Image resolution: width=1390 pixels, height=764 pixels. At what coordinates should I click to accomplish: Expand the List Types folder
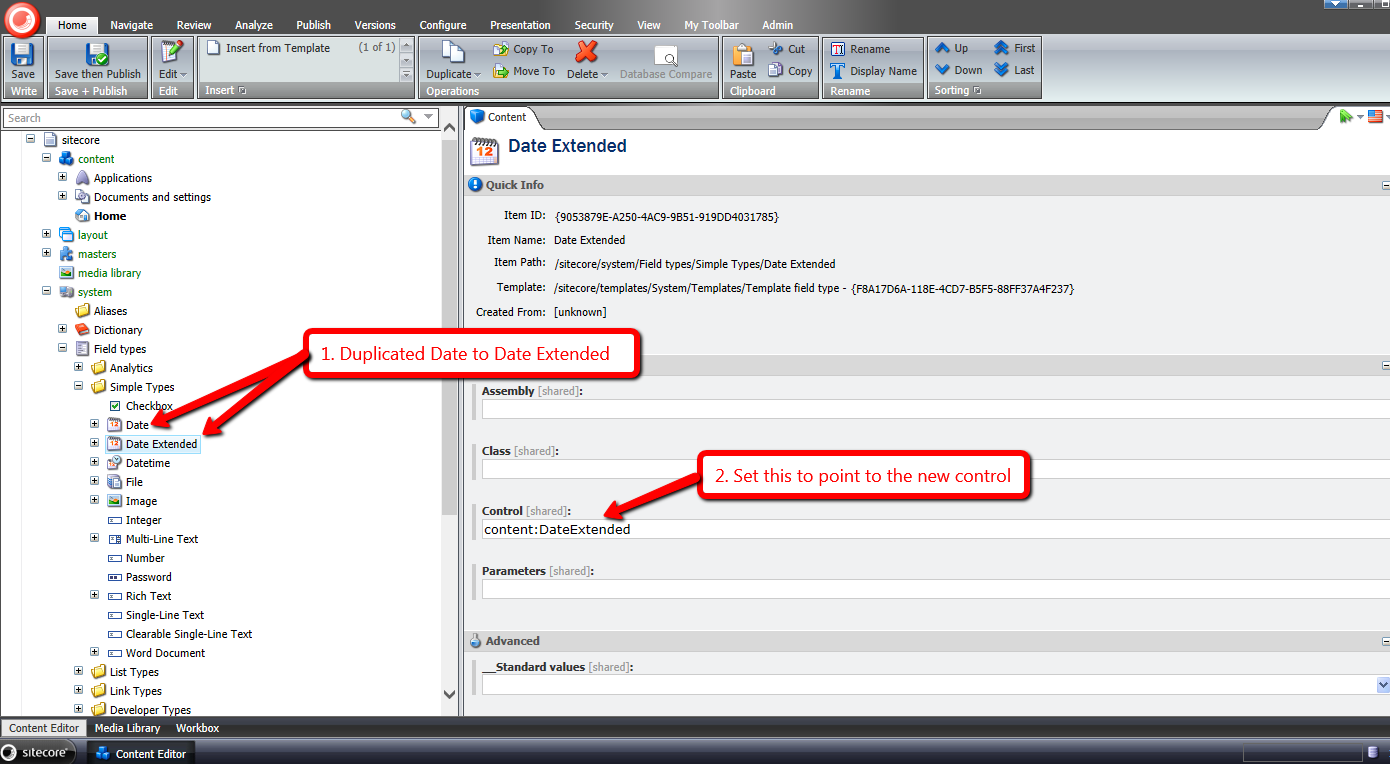79,672
